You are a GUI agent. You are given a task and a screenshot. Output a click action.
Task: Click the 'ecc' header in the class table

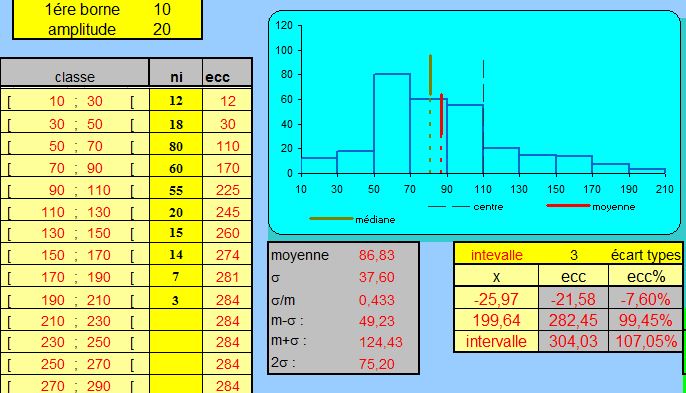(x=217, y=77)
